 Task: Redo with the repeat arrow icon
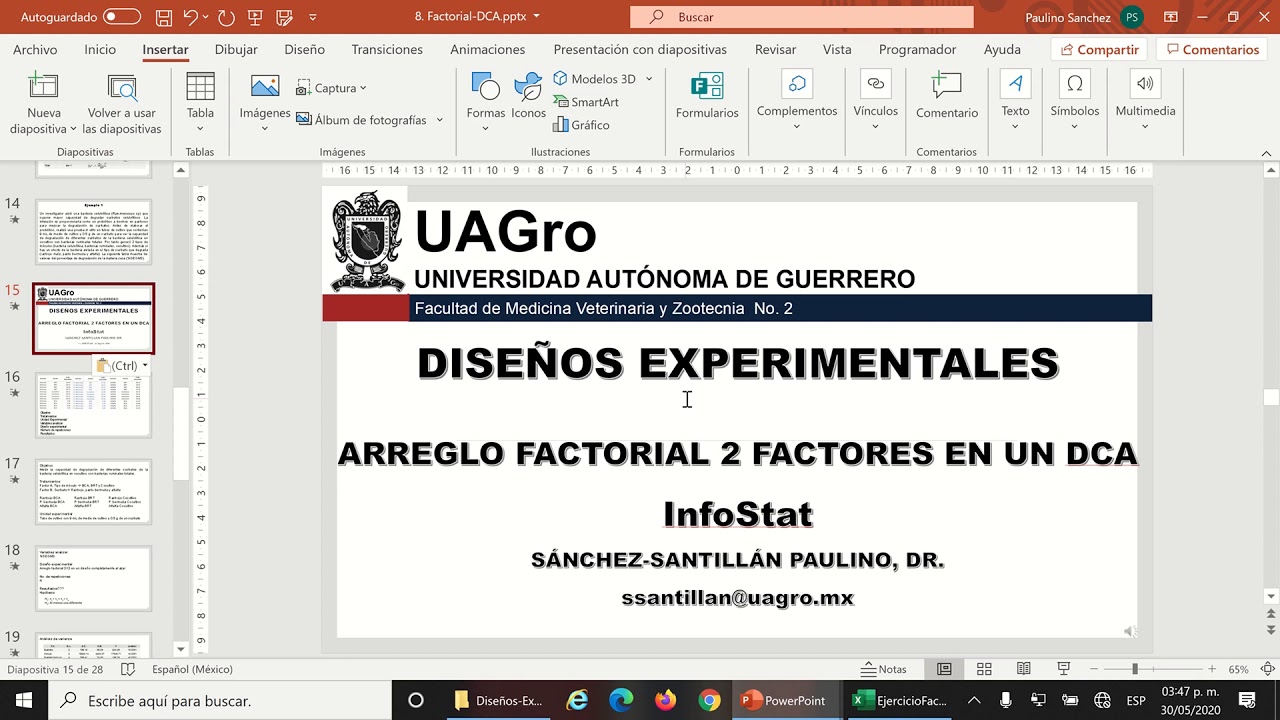click(x=226, y=17)
